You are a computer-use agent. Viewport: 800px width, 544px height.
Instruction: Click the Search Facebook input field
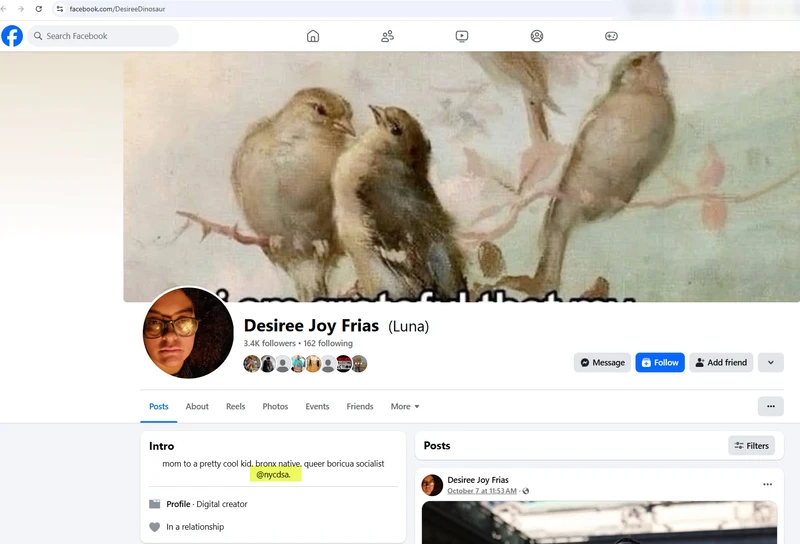105,36
